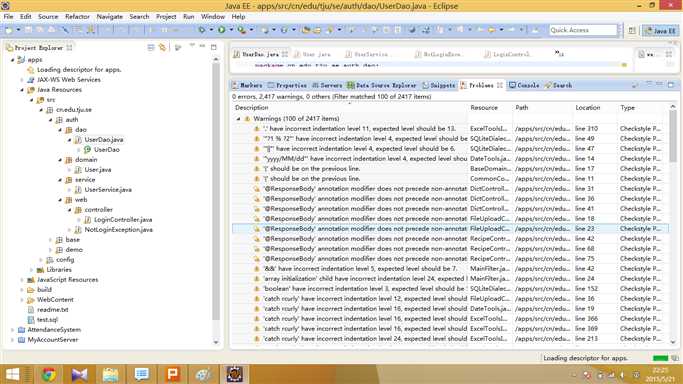Open the Source menu
The image size is (683, 384).
pos(48,17)
